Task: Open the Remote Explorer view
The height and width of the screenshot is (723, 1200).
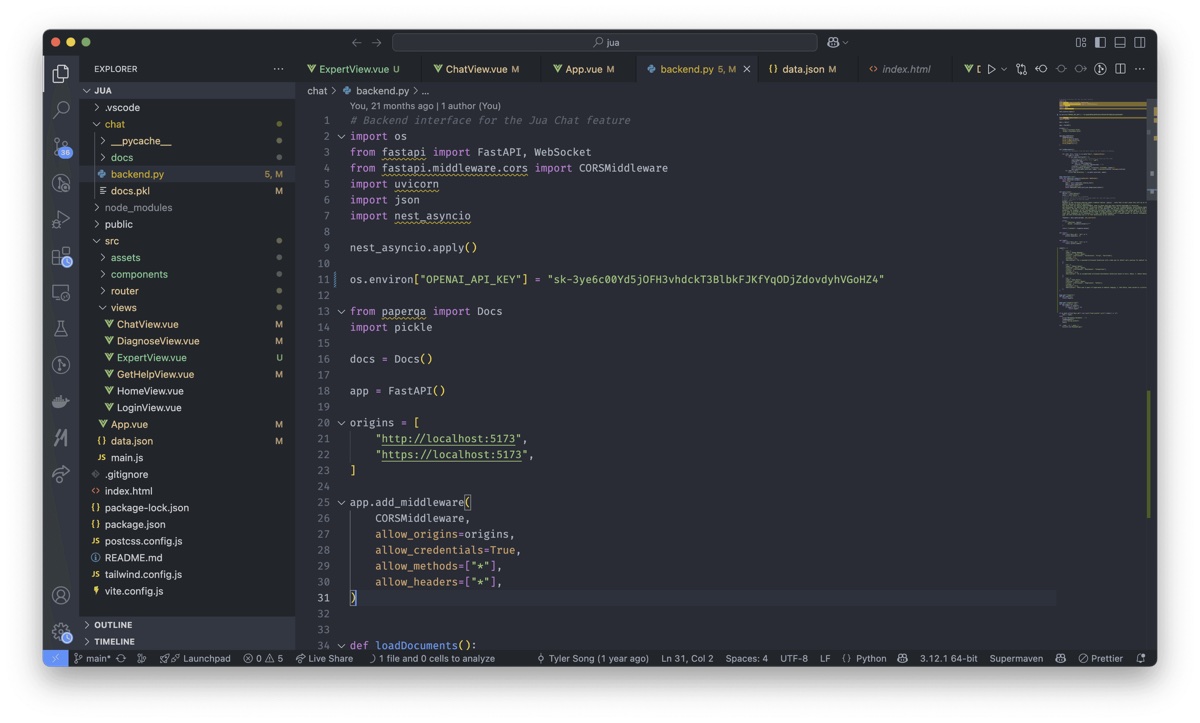Action: click(x=61, y=293)
